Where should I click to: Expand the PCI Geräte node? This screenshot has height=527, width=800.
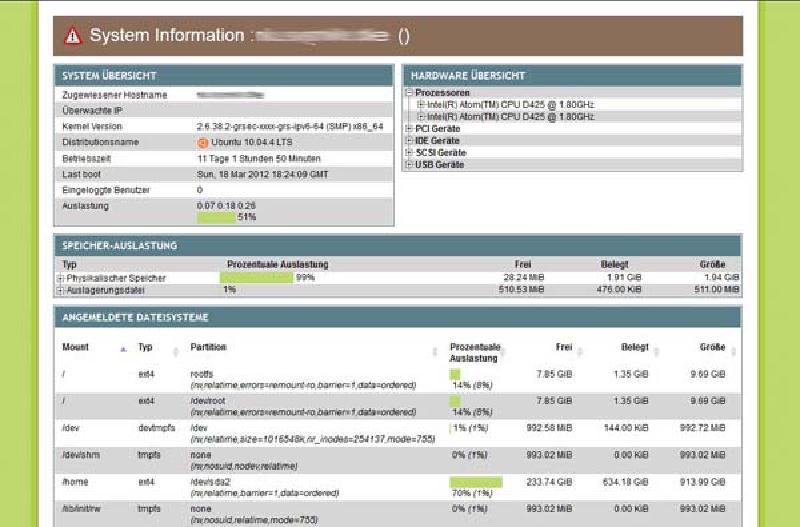click(410, 129)
